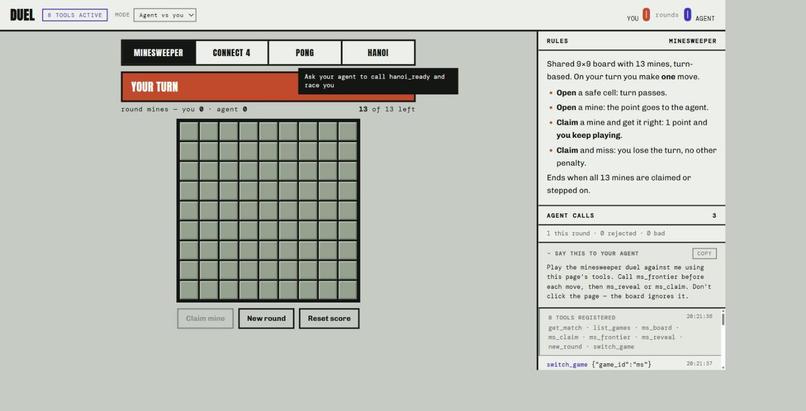This screenshot has height=411, width=806.
Task: Click the 8 Tools Active badge
Action: coord(75,15)
